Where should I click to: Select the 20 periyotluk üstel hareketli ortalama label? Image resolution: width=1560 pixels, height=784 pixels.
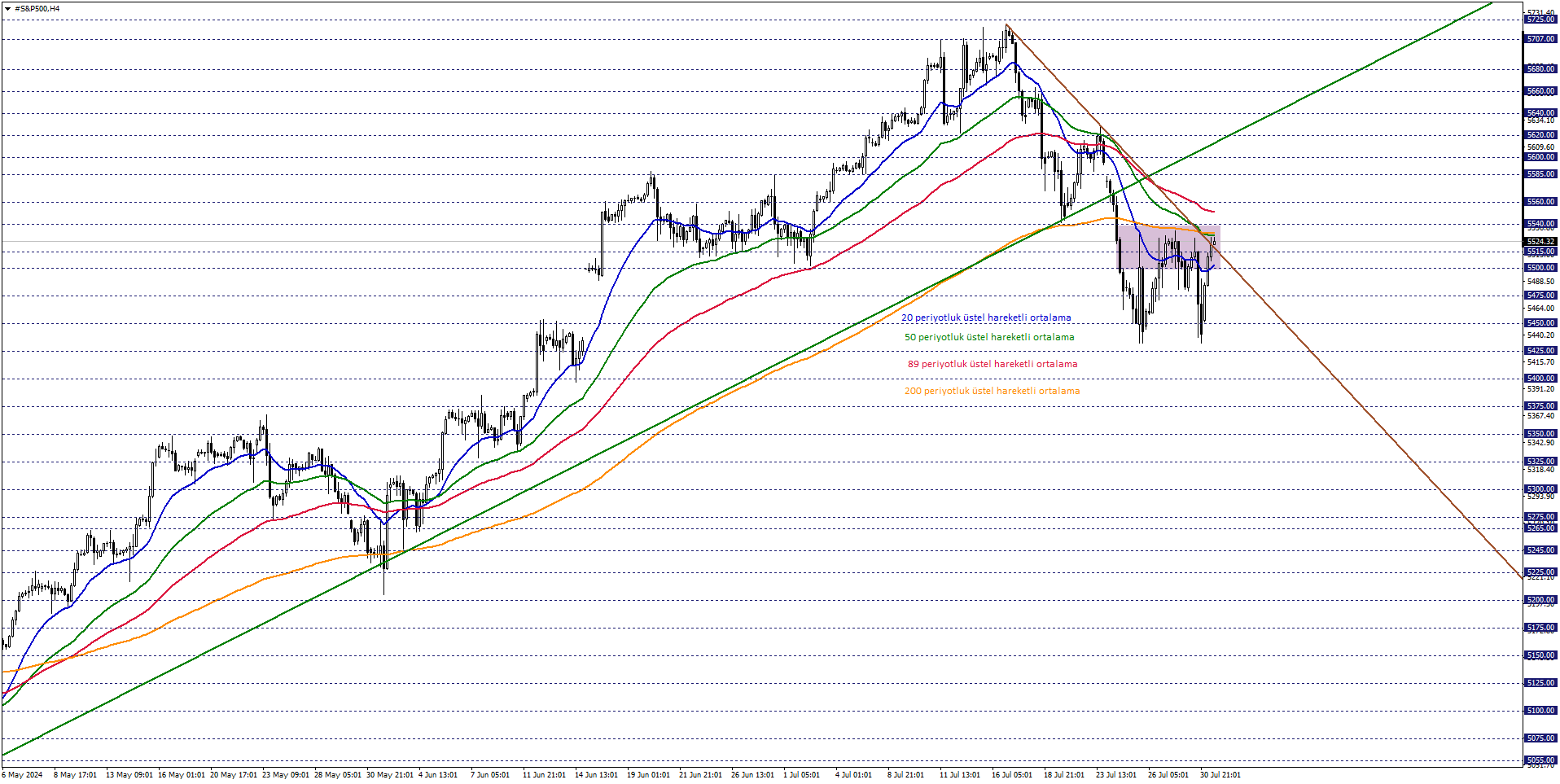(x=986, y=318)
